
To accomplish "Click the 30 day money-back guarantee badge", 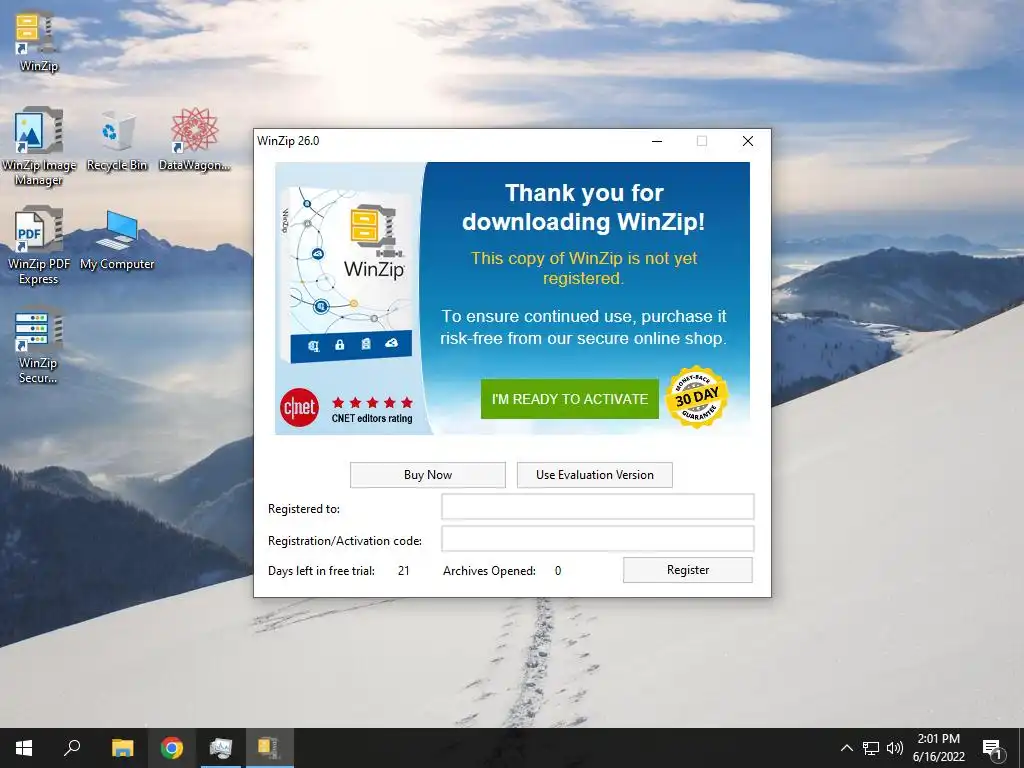I will pos(697,396).
